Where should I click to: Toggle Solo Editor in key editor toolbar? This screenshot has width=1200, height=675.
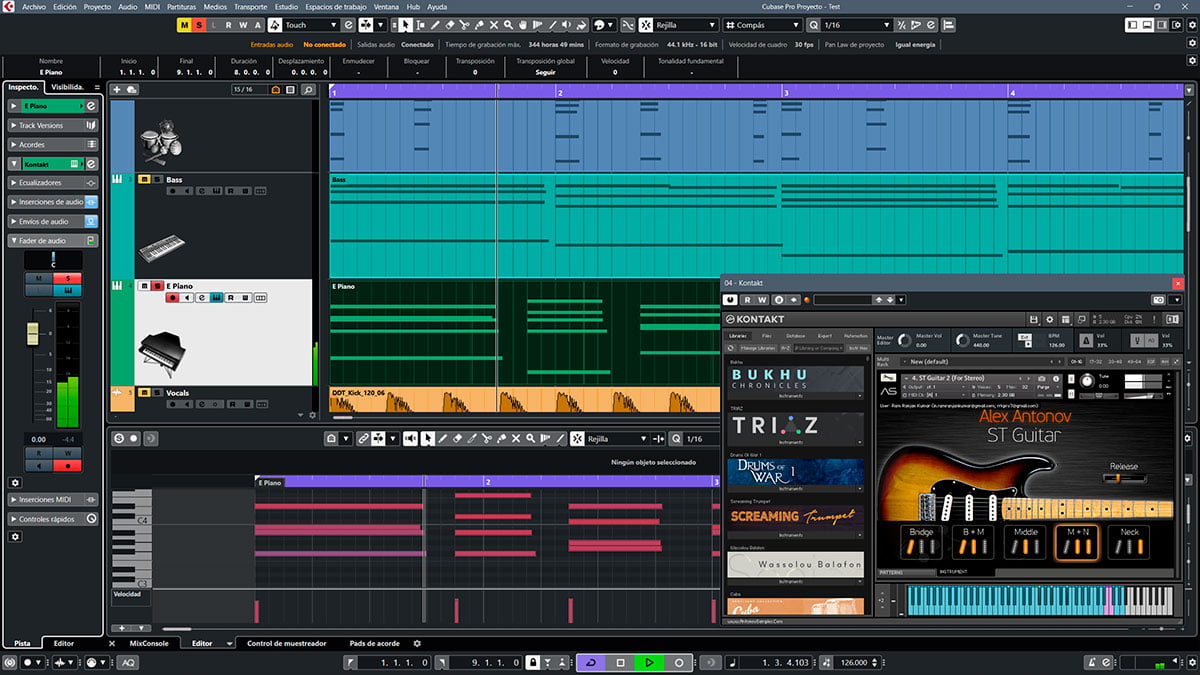(119, 438)
